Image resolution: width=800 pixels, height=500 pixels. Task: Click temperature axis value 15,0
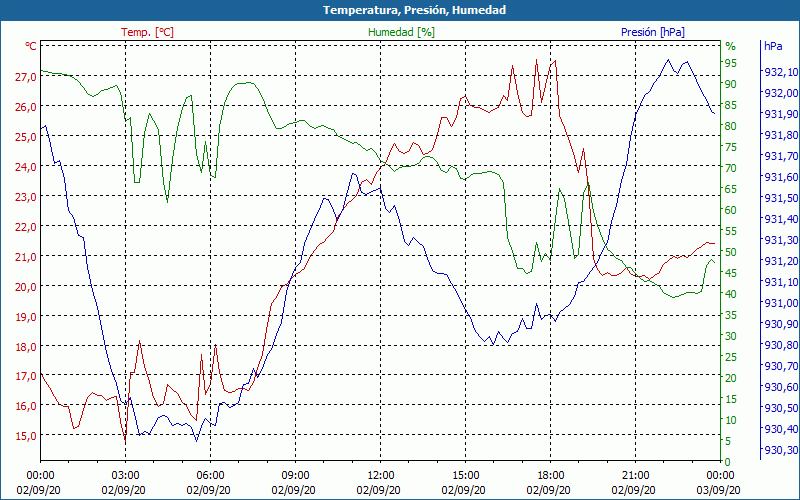point(26,436)
